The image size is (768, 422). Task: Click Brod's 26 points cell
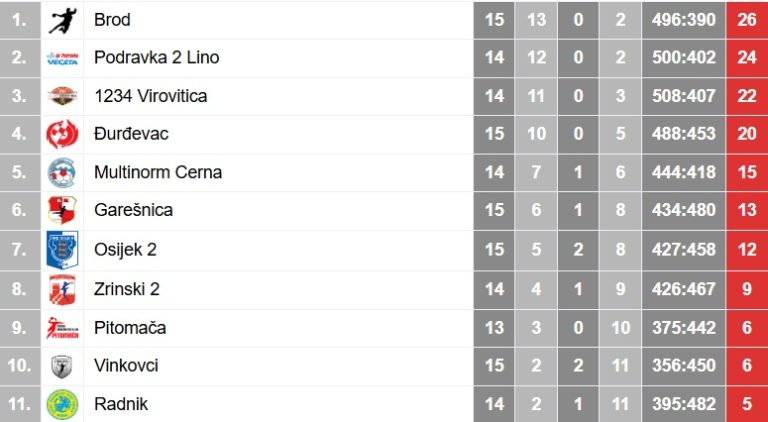(x=747, y=20)
